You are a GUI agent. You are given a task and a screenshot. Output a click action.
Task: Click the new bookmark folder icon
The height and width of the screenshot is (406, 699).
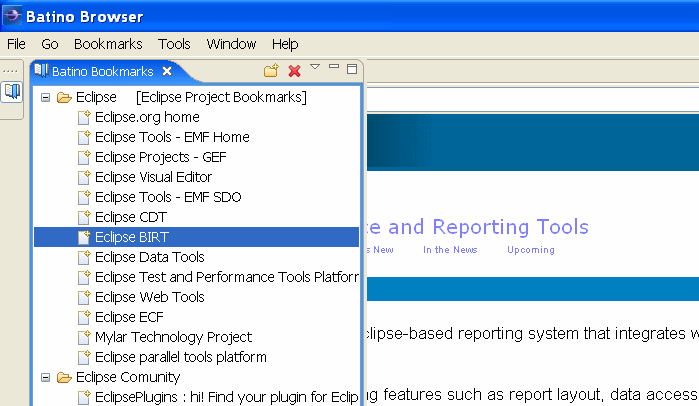271,70
